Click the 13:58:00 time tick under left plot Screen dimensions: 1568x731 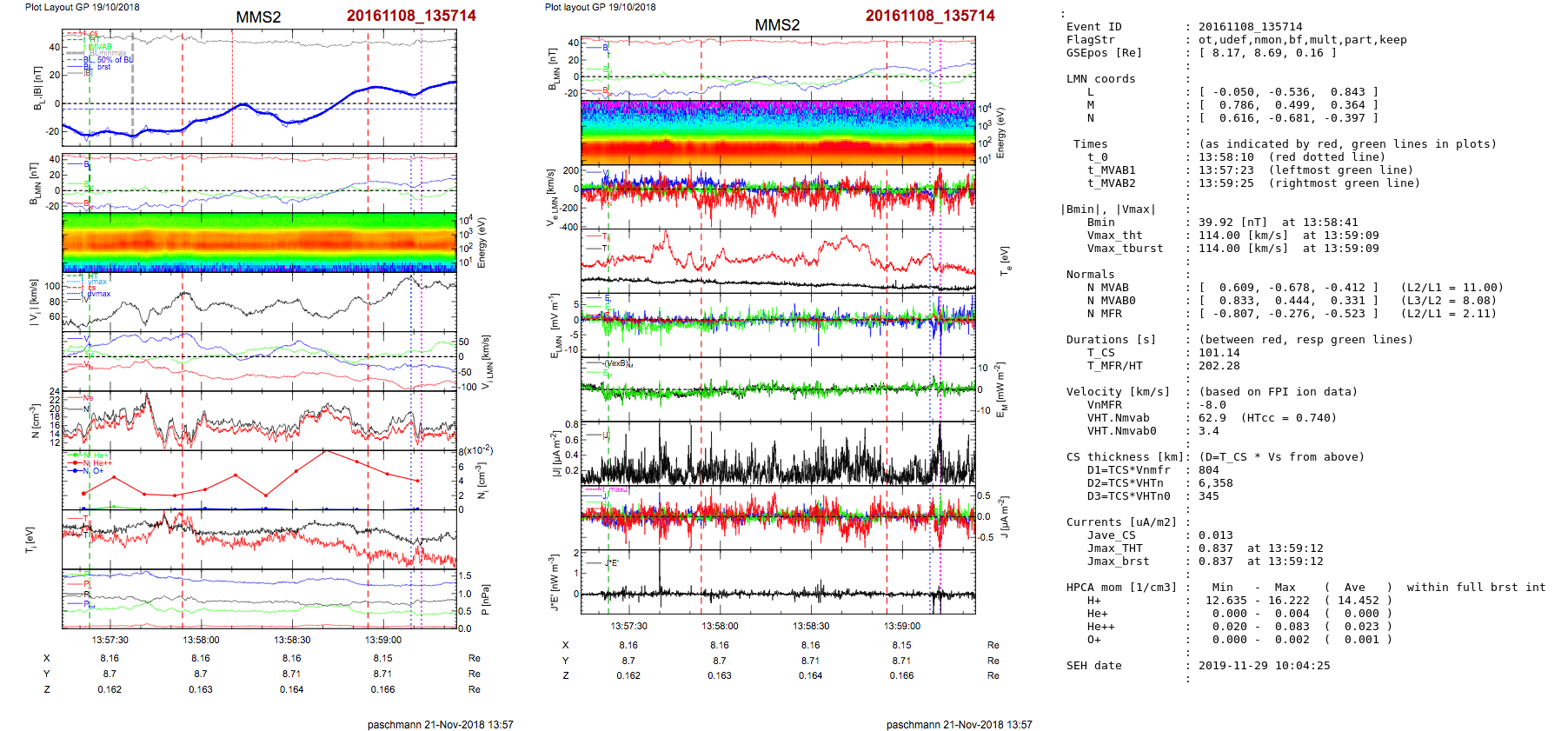pyautogui.click(x=201, y=640)
